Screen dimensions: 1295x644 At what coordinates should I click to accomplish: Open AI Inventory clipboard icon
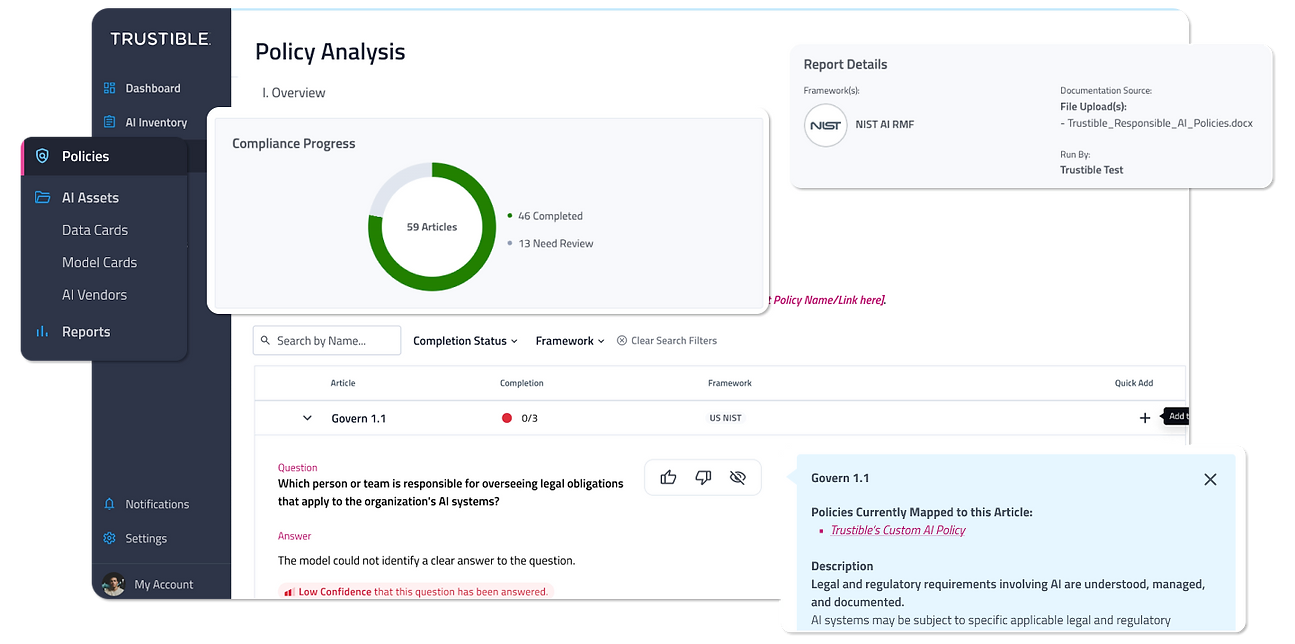(x=110, y=122)
